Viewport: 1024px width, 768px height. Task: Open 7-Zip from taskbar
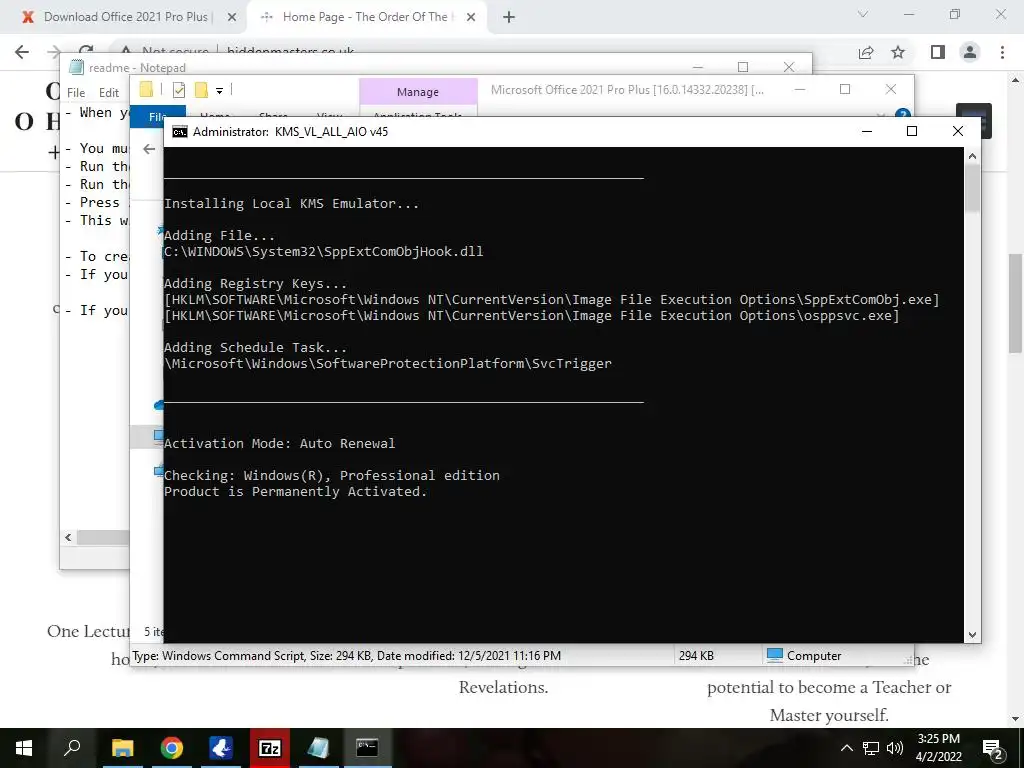(x=270, y=748)
